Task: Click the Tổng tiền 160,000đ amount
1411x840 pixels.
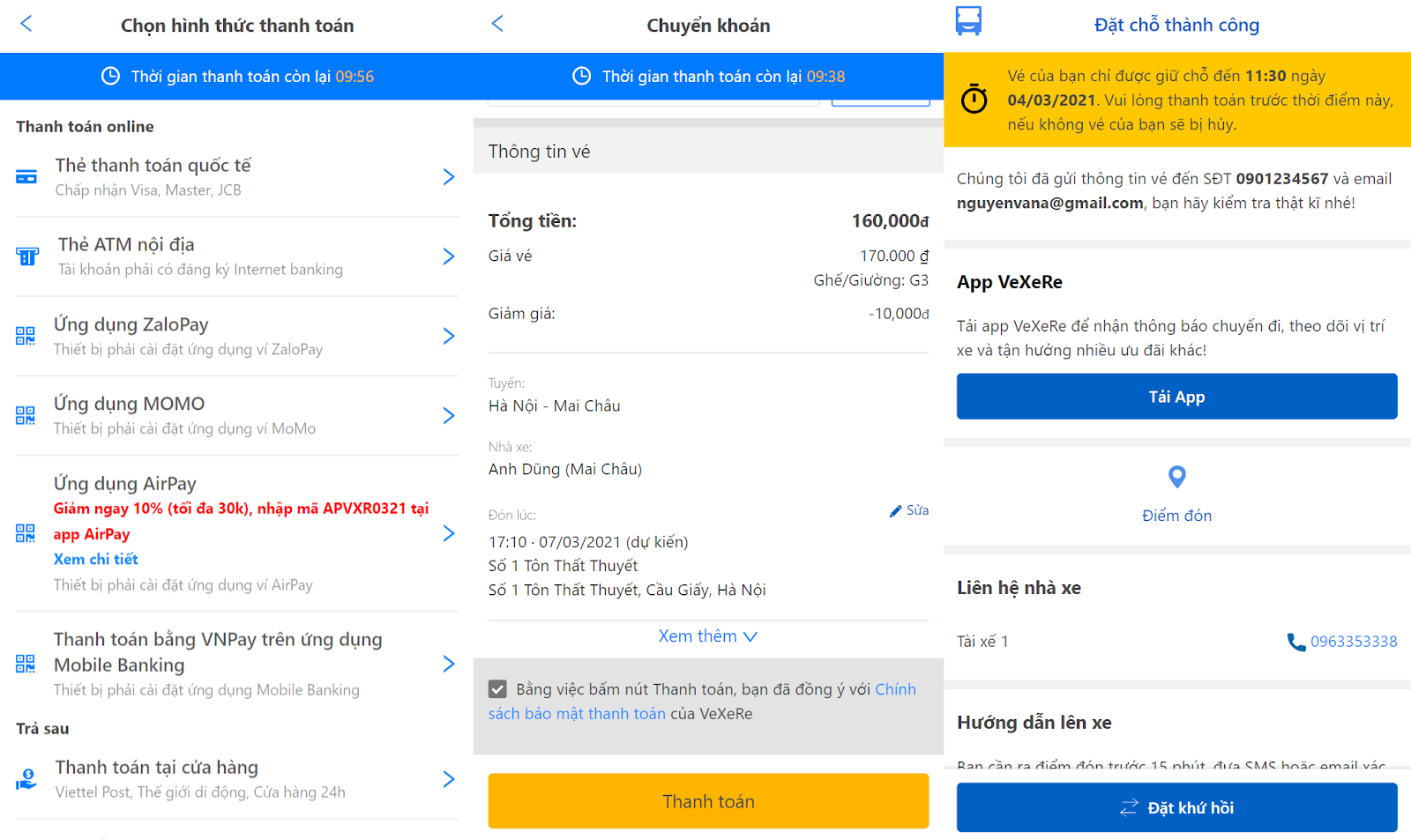Action: click(890, 221)
